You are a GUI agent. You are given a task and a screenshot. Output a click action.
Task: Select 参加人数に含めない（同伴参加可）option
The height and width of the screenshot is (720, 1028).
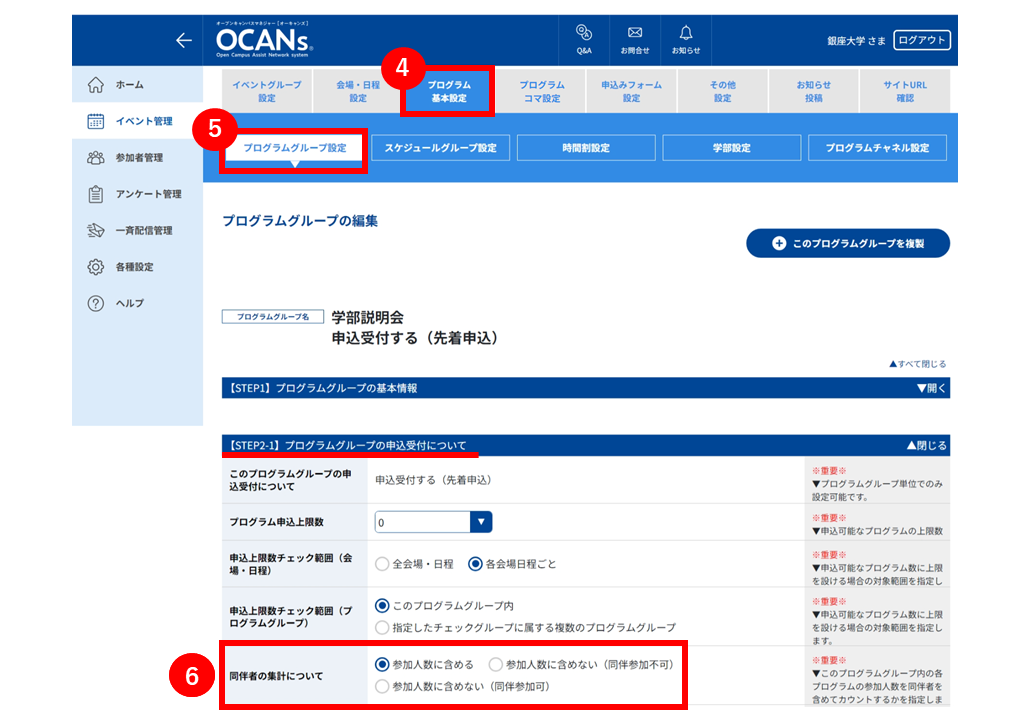click(382, 687)
